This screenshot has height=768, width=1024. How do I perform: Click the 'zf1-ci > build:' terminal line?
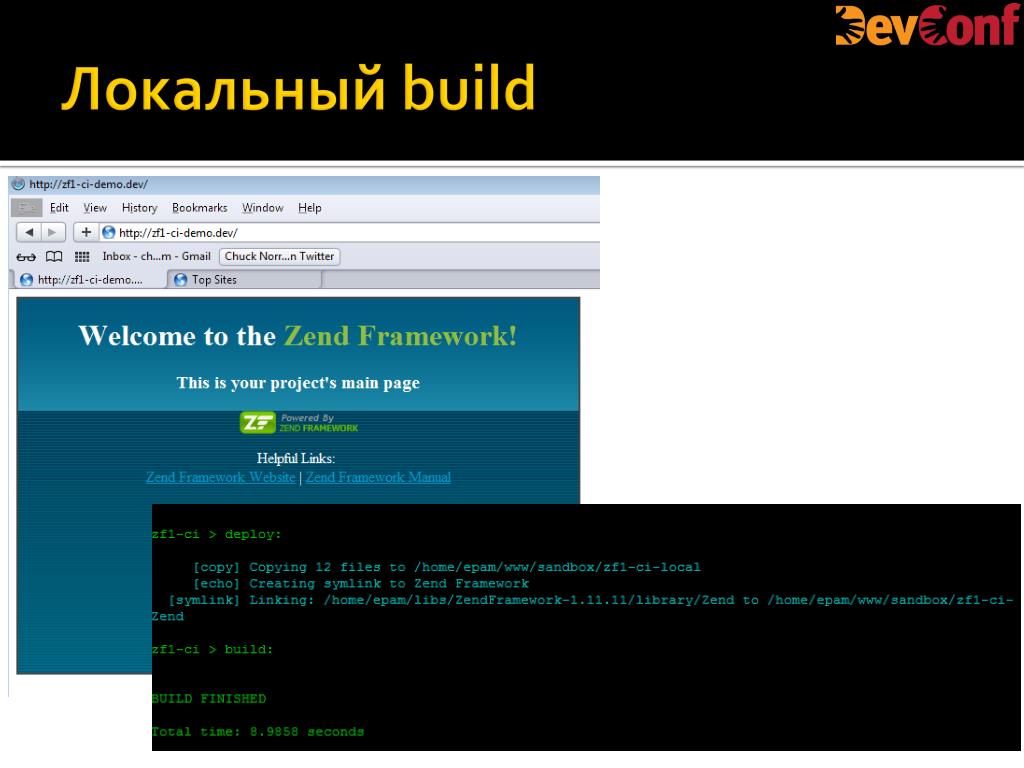pyautogui.click(x=212, y=649)
